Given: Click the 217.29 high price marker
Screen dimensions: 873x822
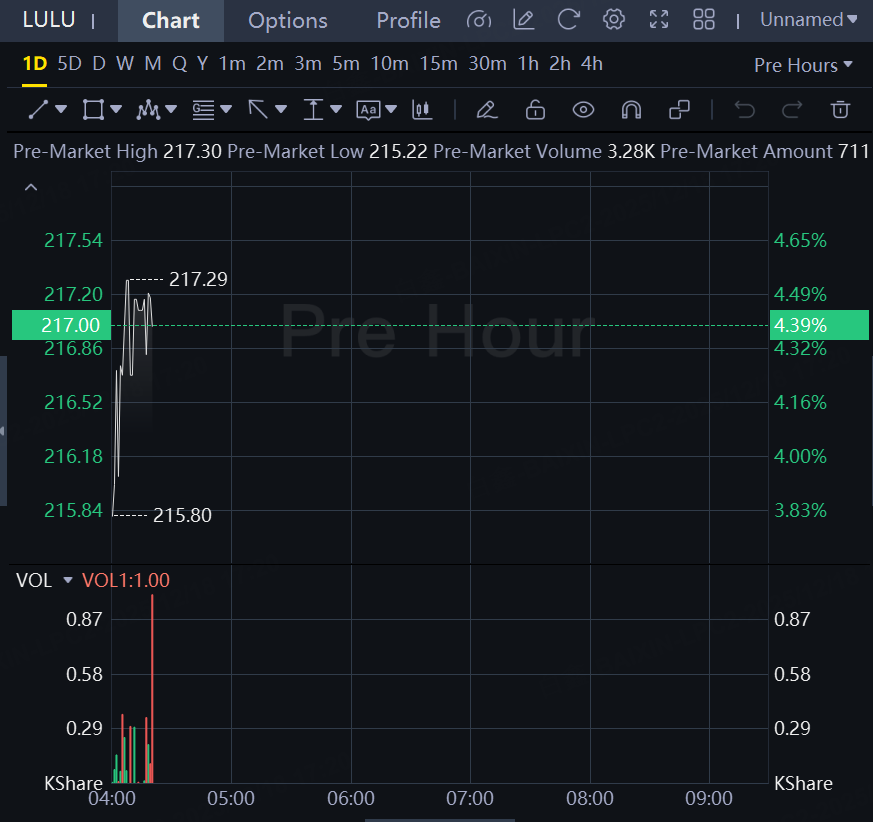Looking at the screenshot, I should 198,279.
